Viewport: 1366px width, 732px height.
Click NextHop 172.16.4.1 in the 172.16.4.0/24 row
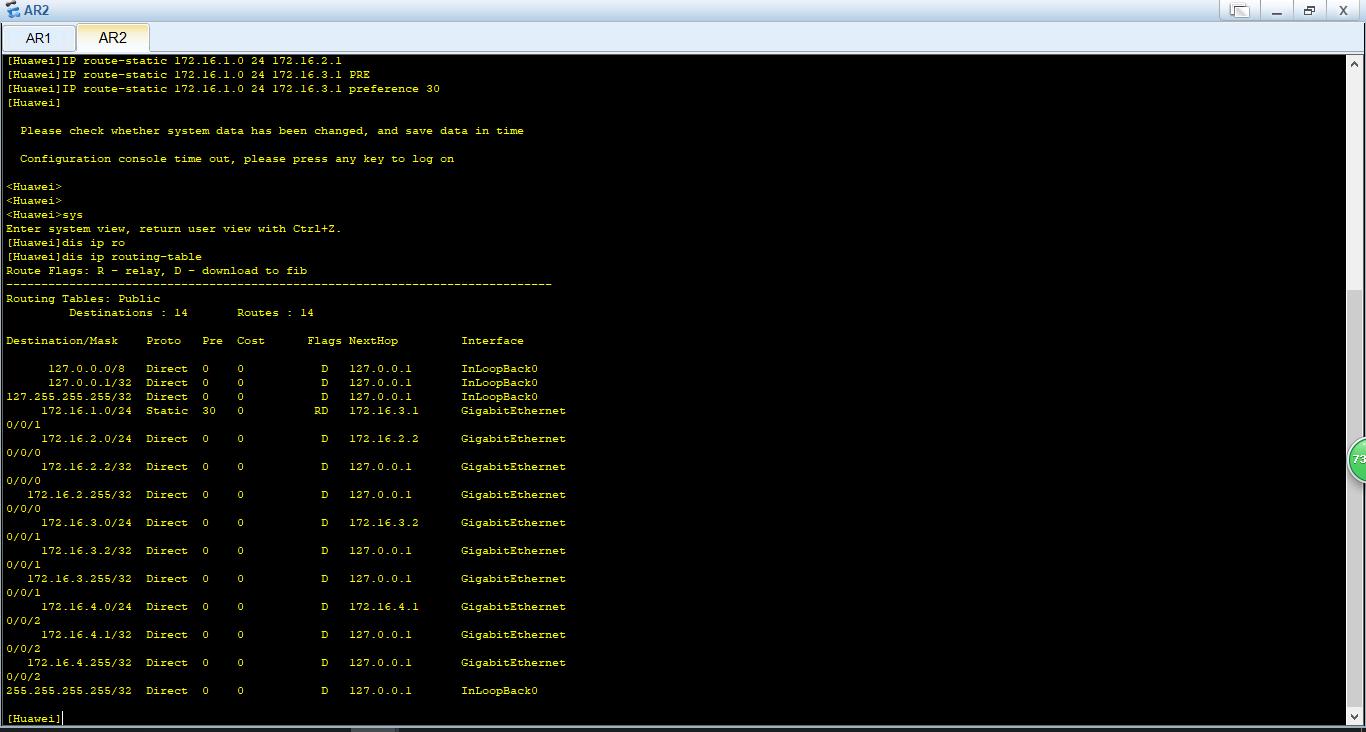click(x=384, y=607)
